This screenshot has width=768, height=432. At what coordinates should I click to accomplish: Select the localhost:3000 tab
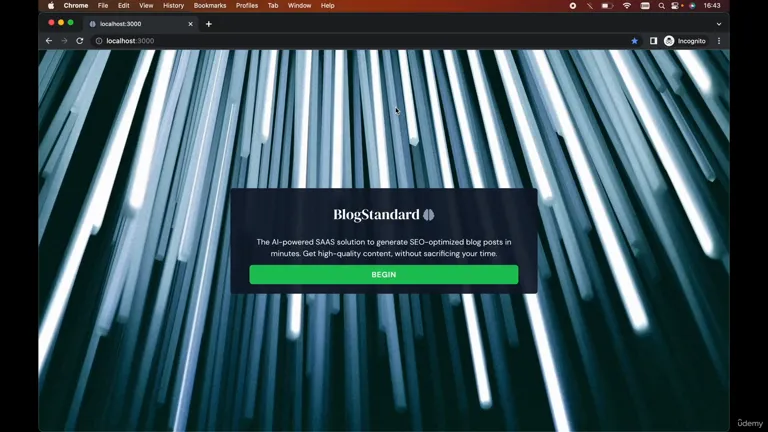[141, 24]
